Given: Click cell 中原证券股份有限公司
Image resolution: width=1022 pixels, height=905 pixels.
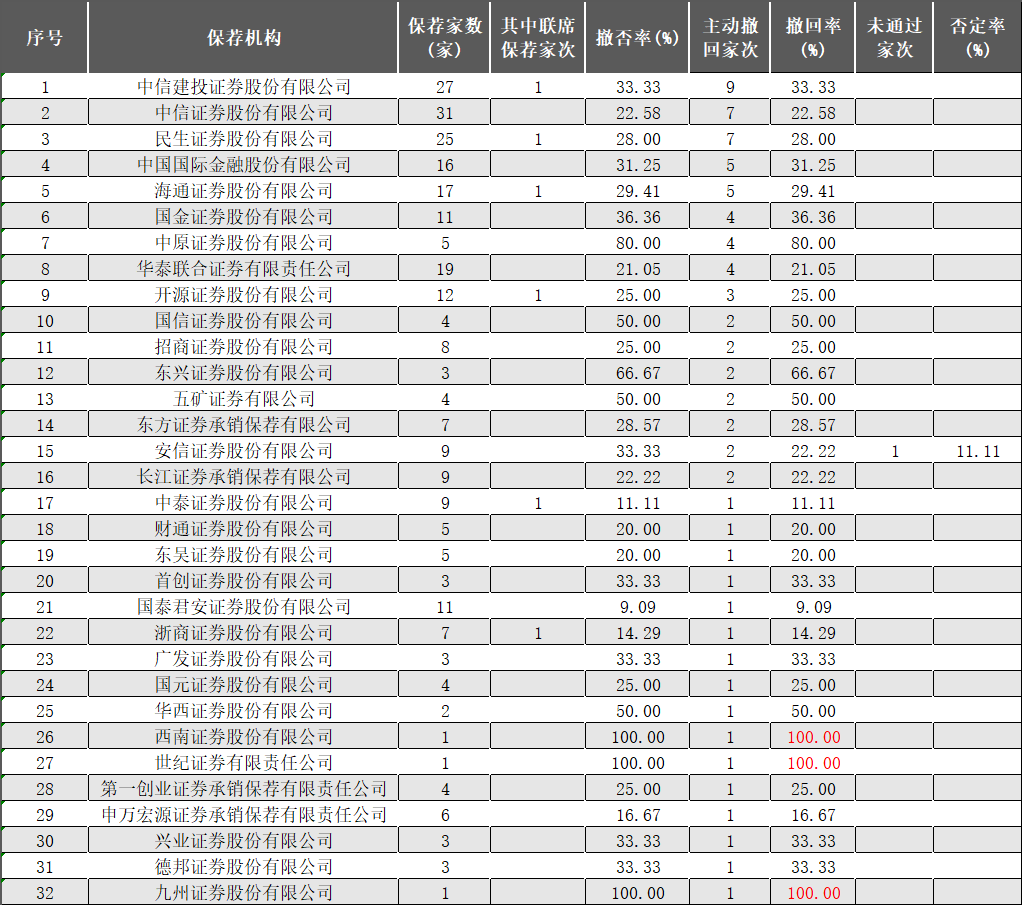Looking at the screenshot, I should tap(243, 243).
